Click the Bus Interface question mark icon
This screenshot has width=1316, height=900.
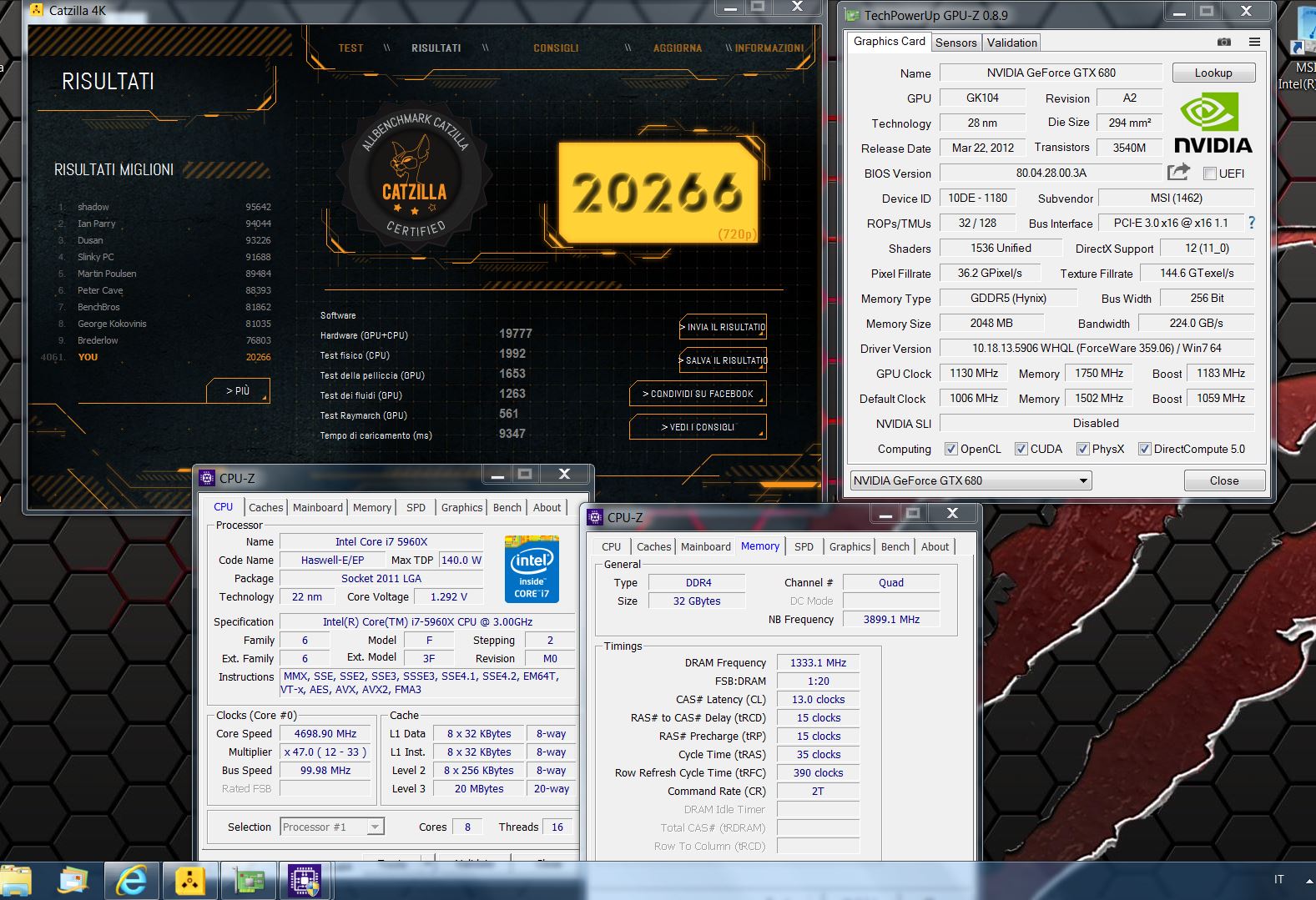coord(1252,223)
